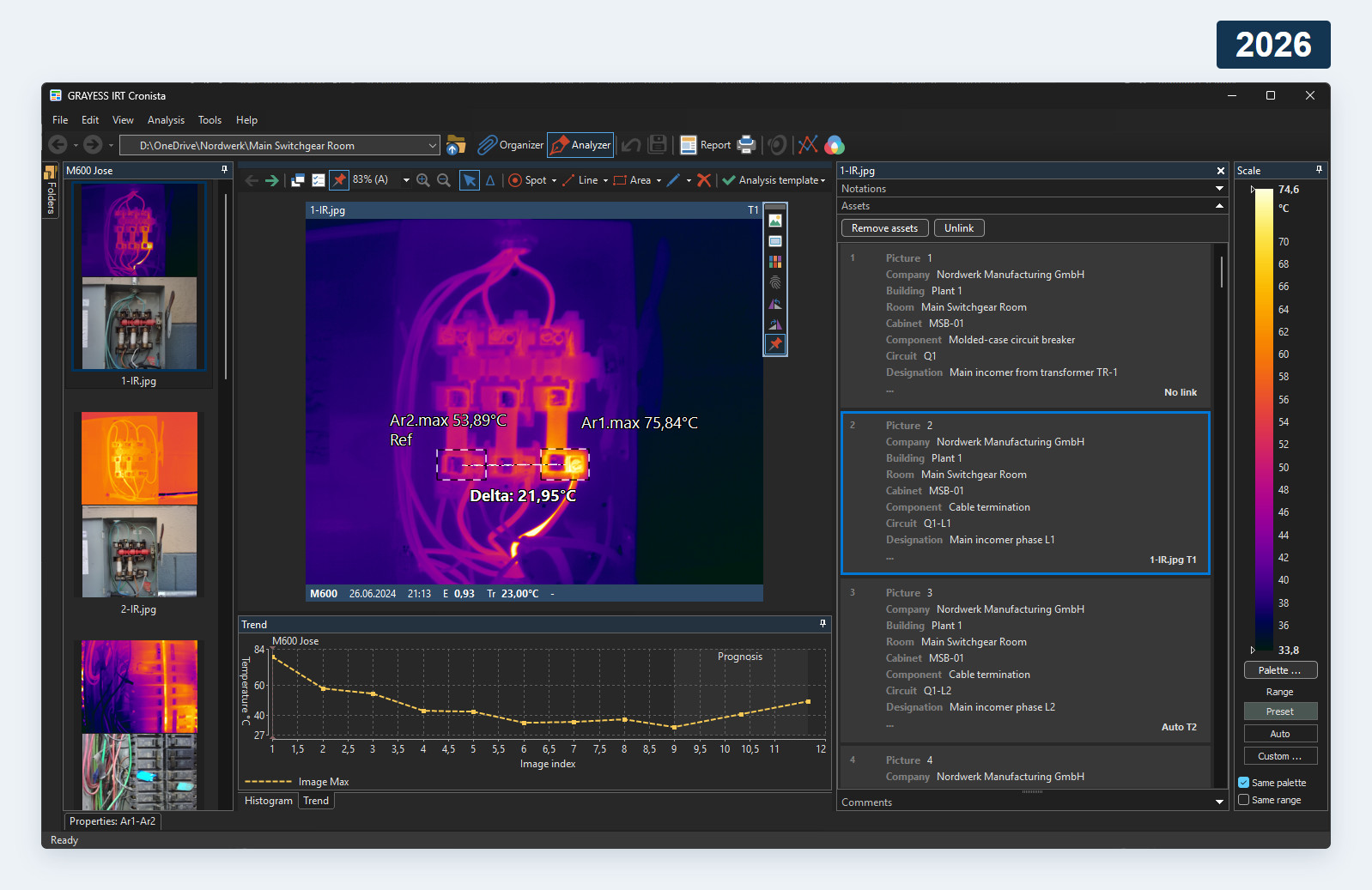Open the Palette ... button
This screenshot has height=890, width=1372.
point(1280,670)
